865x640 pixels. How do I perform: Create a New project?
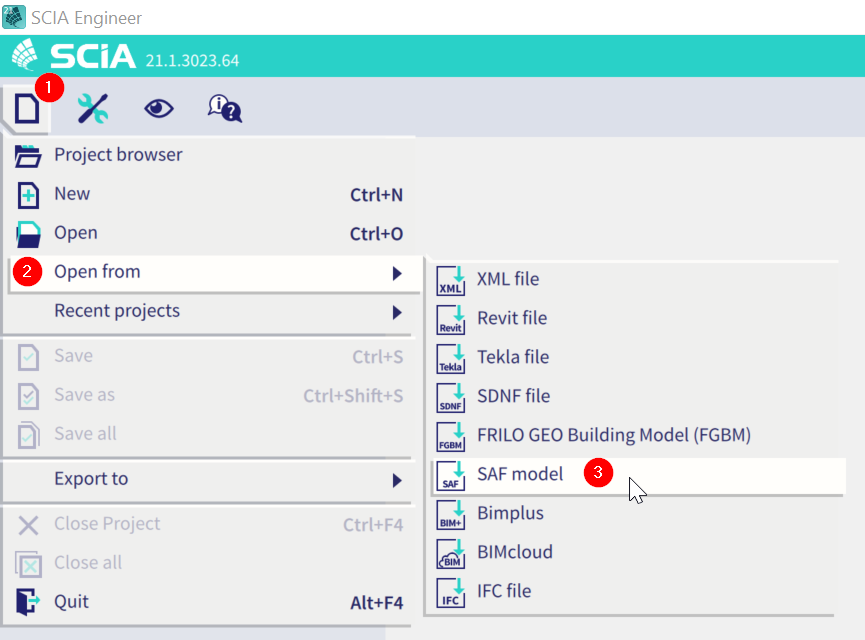72,194
